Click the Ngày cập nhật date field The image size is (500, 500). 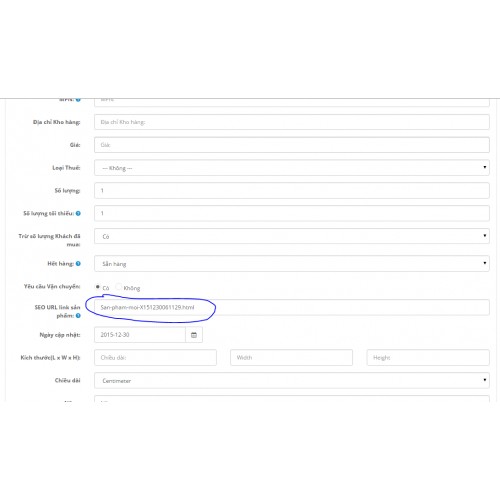(x=140, y=335)
